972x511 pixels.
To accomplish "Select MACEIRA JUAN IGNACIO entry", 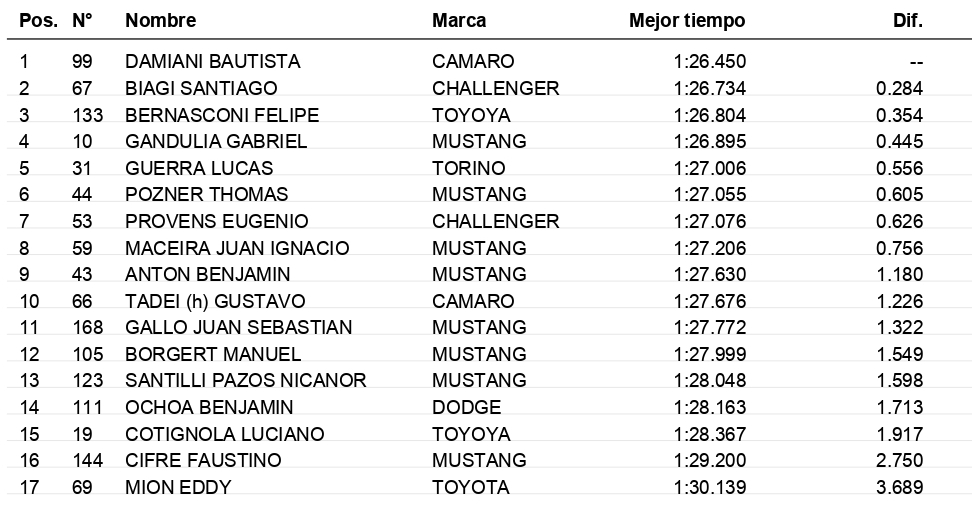I will [237, 248].
